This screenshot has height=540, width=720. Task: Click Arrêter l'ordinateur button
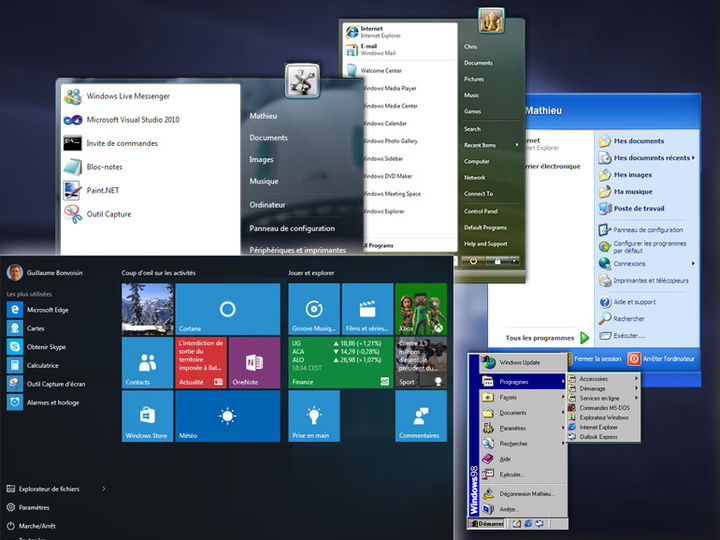pyautogui.click(x=660, y=359)
